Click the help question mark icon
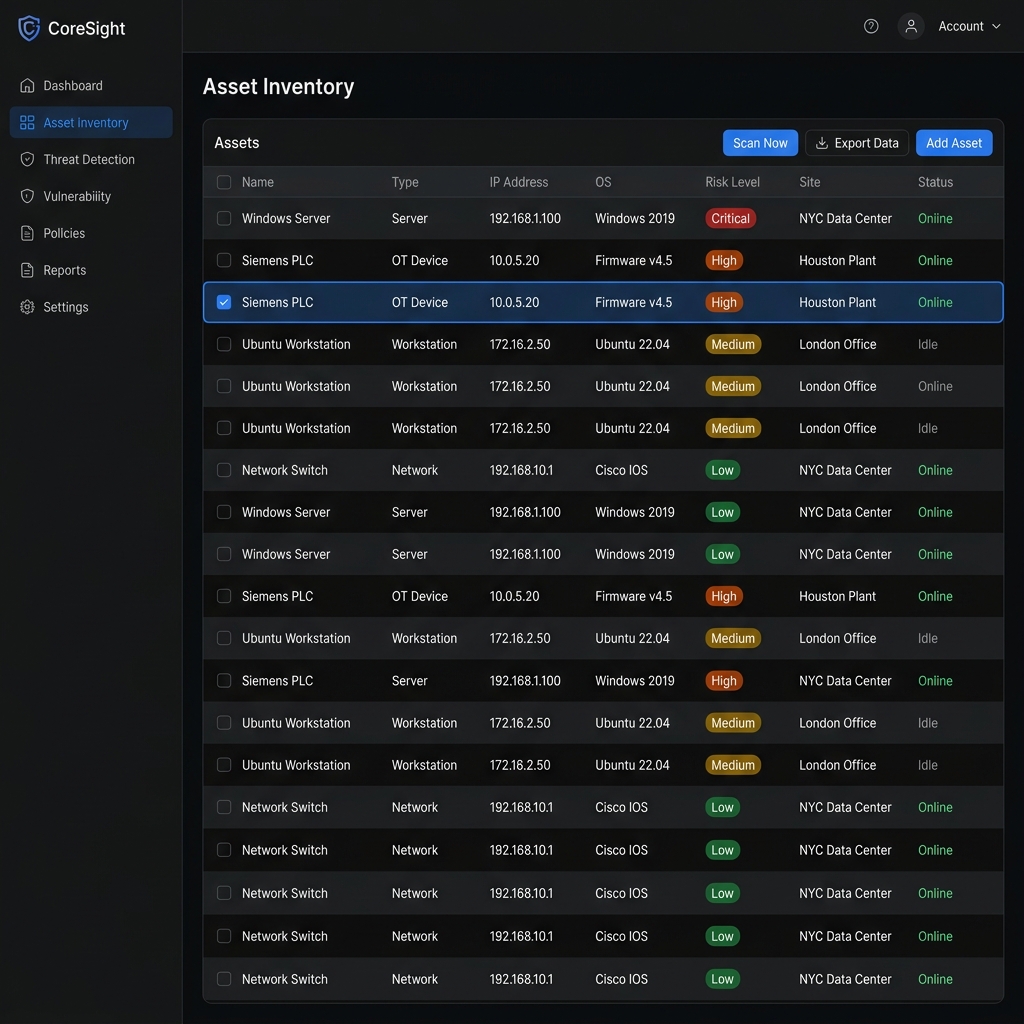This screenshot has height=1024, width=1024. [870, 26]
